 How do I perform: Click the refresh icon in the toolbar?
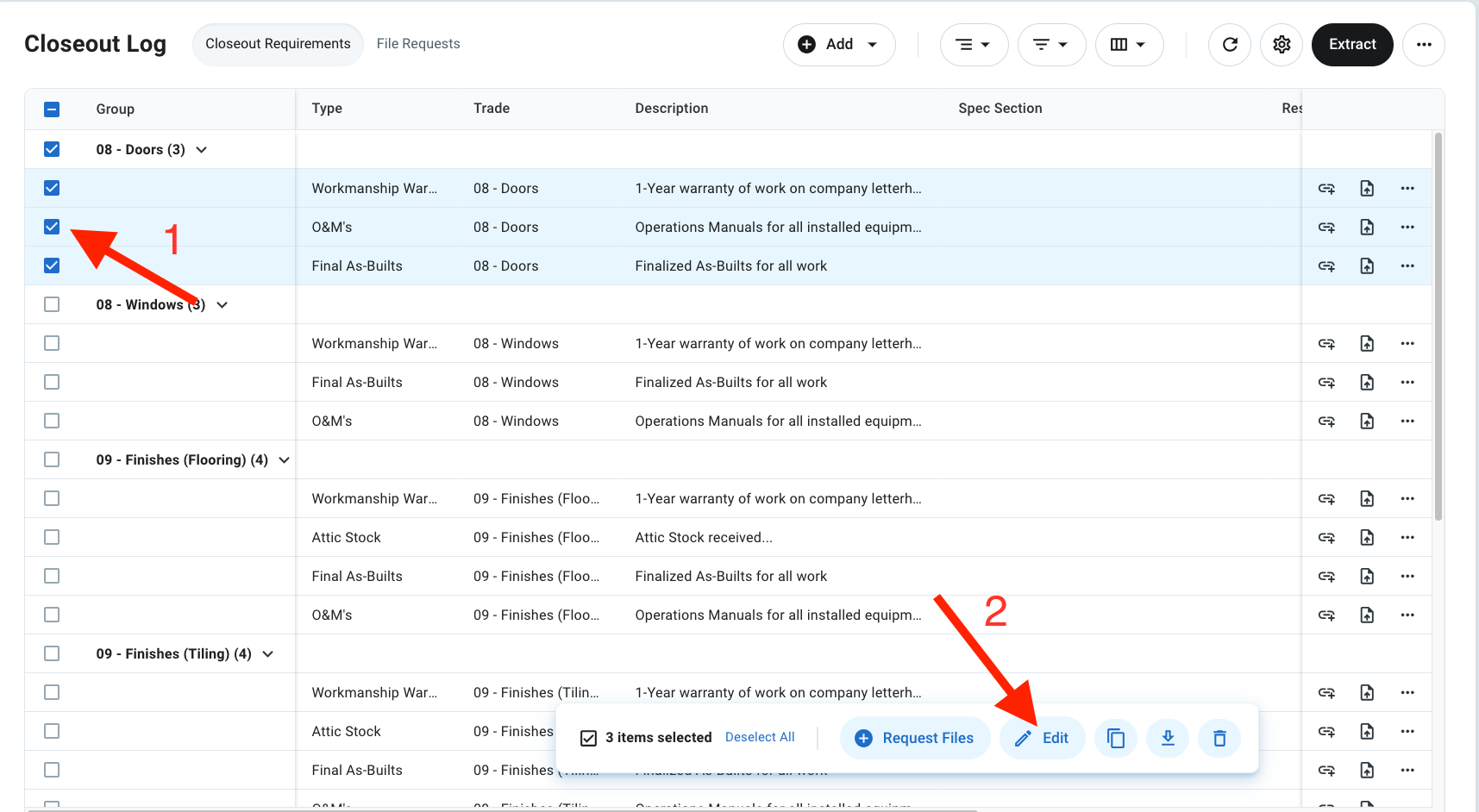point(1230,45)
